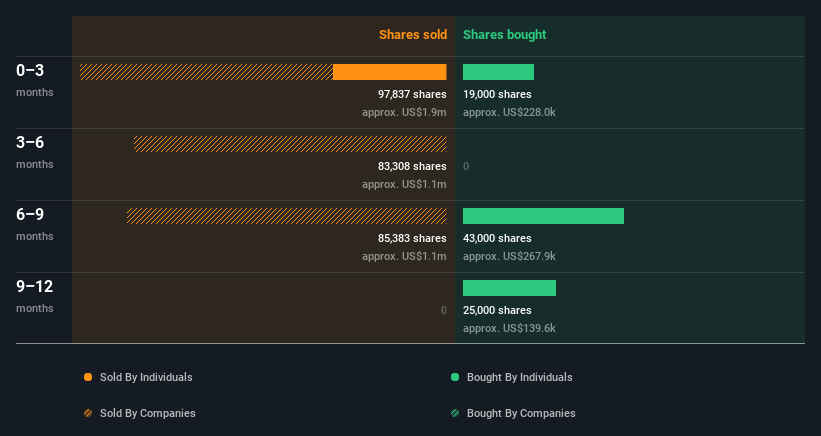Click the approx. US$228.0k value
This screenshot has height=436, width=821.
[x=509, y=112]
